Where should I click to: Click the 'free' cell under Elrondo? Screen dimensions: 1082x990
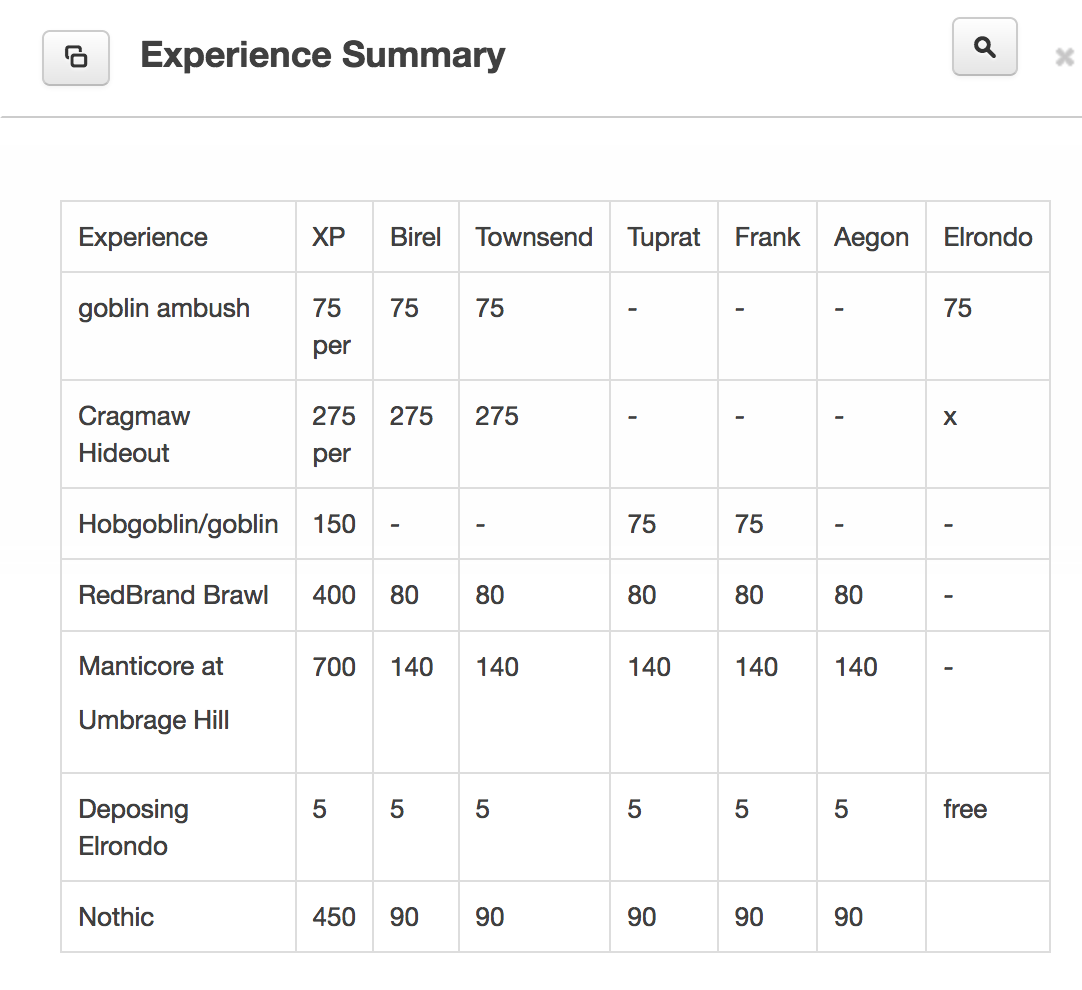965,809
